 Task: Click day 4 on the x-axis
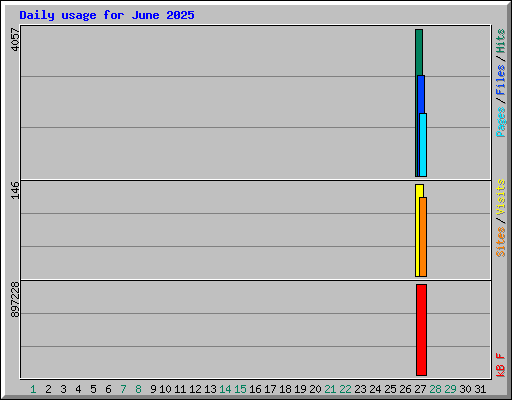point(78,389)
